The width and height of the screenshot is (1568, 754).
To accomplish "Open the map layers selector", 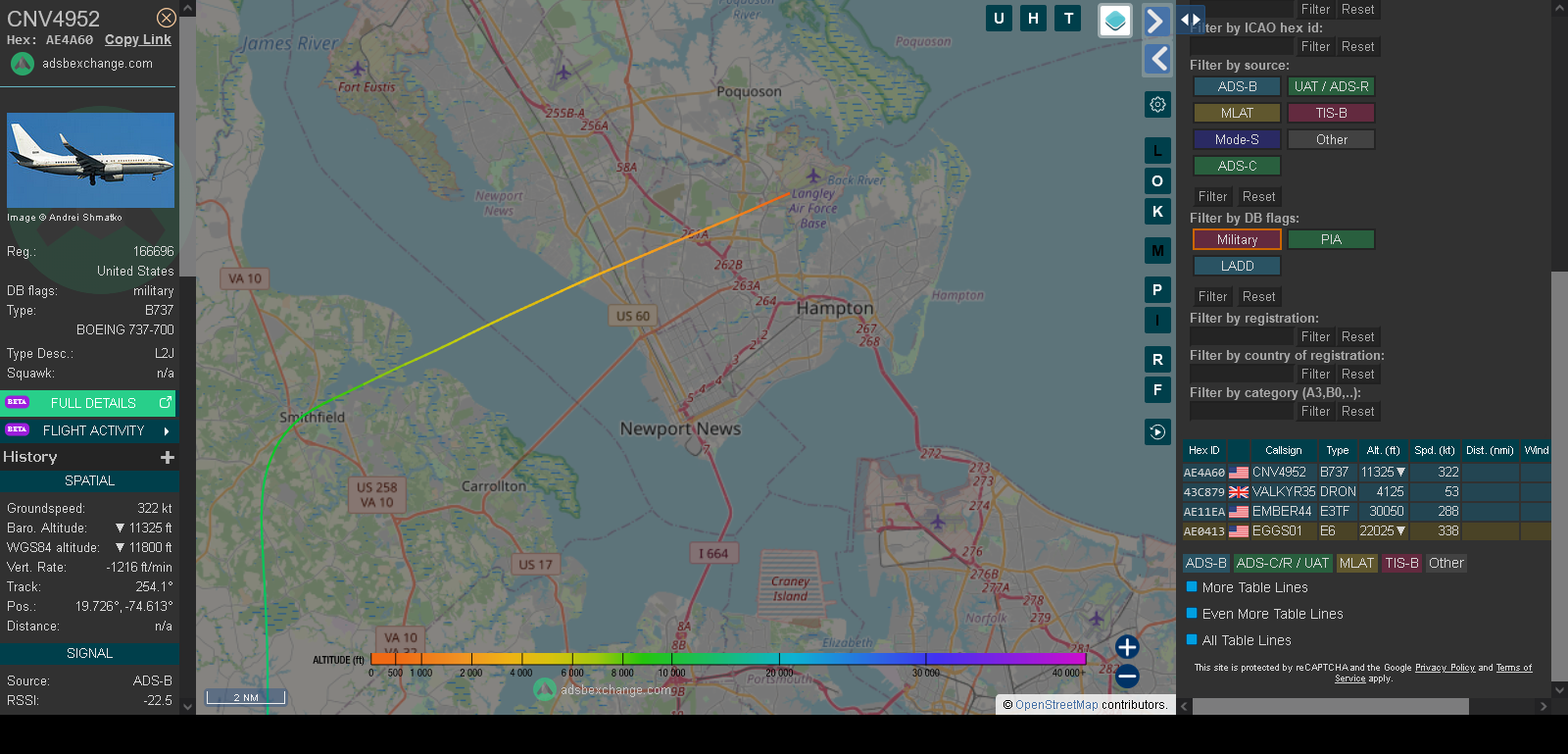I will (x=1115, y=21).
